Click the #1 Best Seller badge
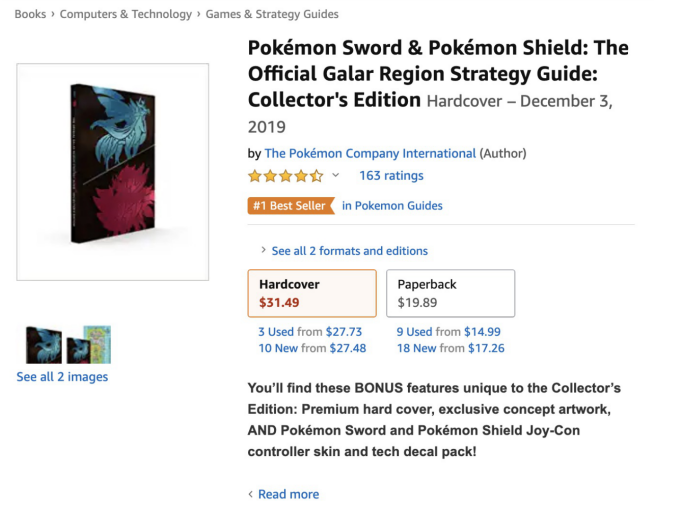This screenshot has height=510, width=693. point(290,206)
